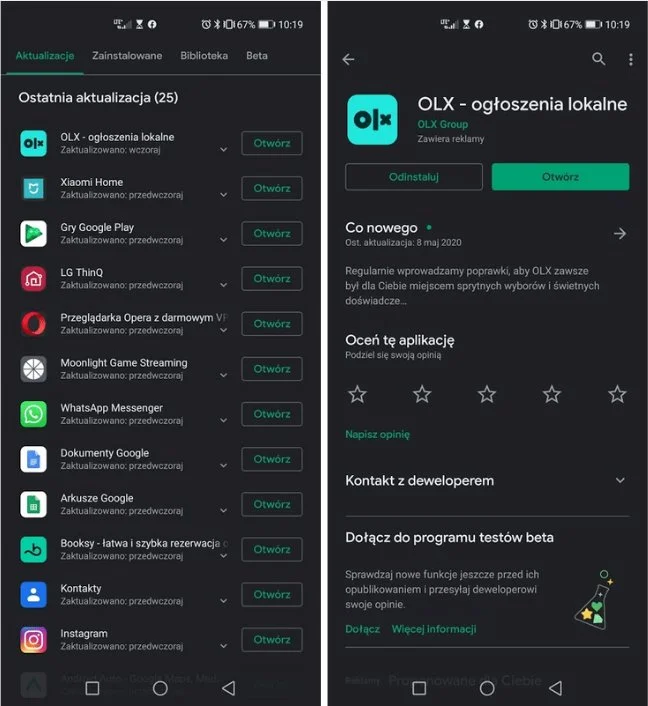Tap the WhatsApp Messenger app icon
This screenshot has width=648, height=706.
33,414
